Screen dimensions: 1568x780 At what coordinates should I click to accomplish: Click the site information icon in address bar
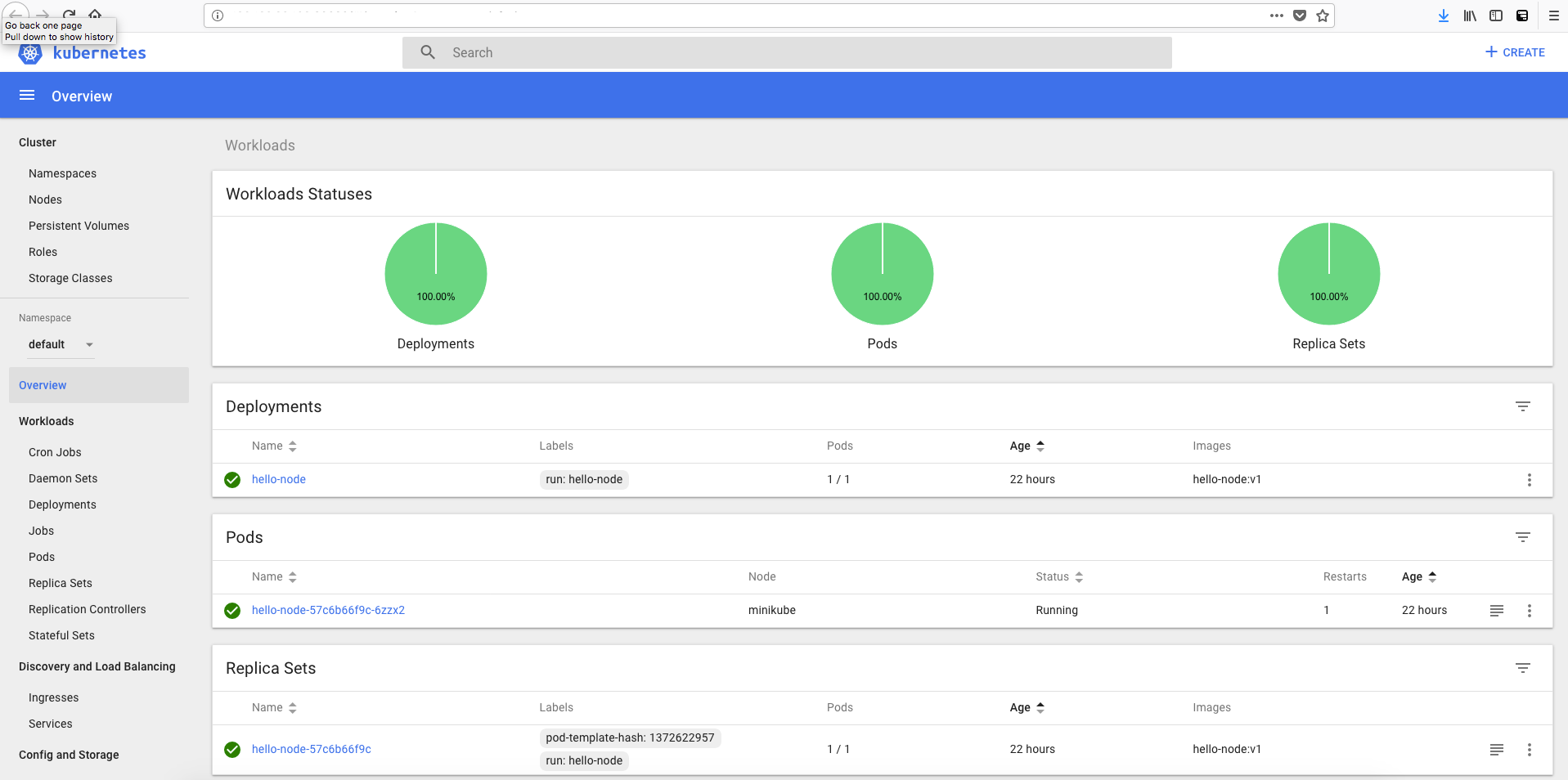(218, 16)
